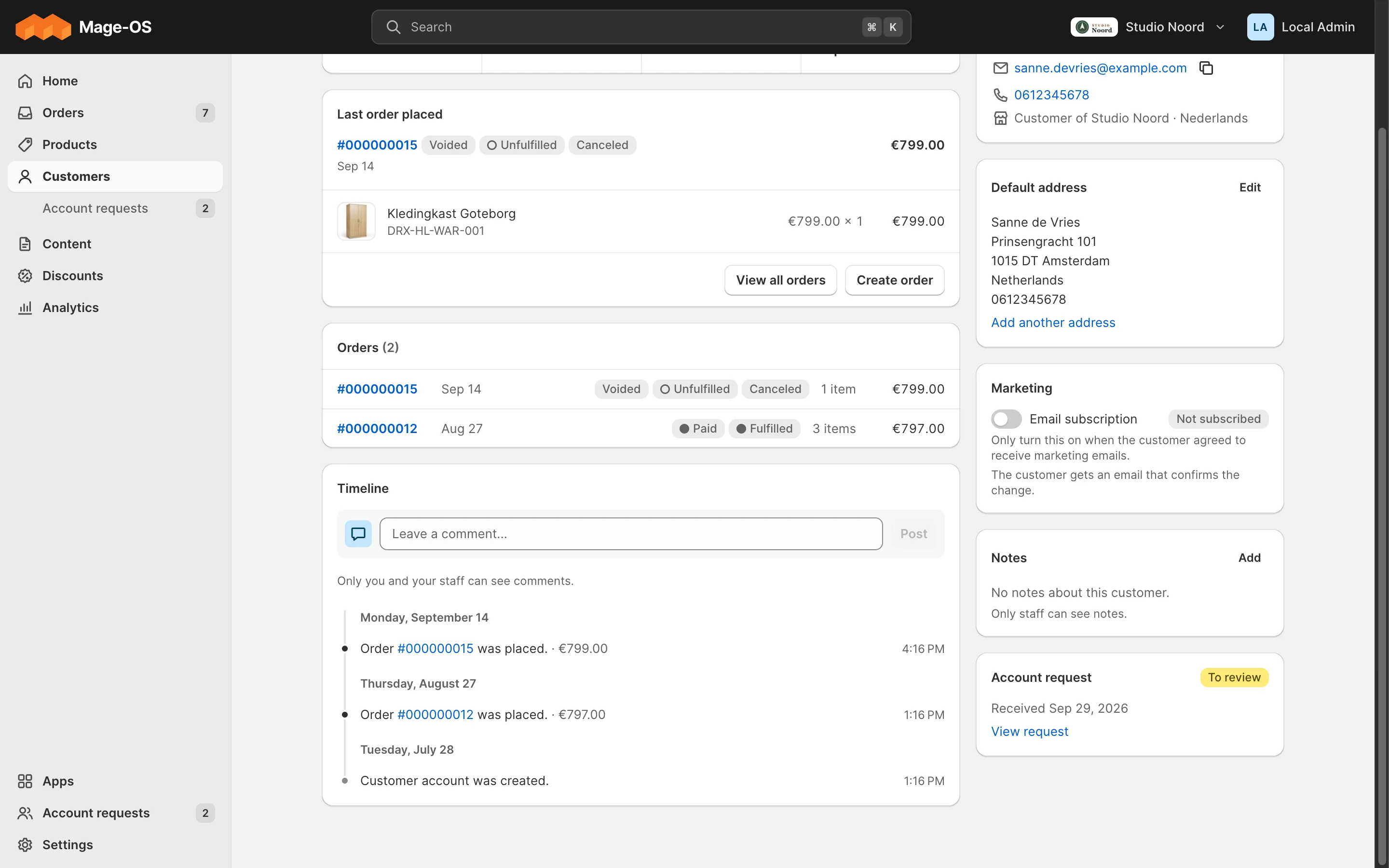Click the phone icon next to 0612345678
Screen dimensions: 1389x868
[1000, 95]
